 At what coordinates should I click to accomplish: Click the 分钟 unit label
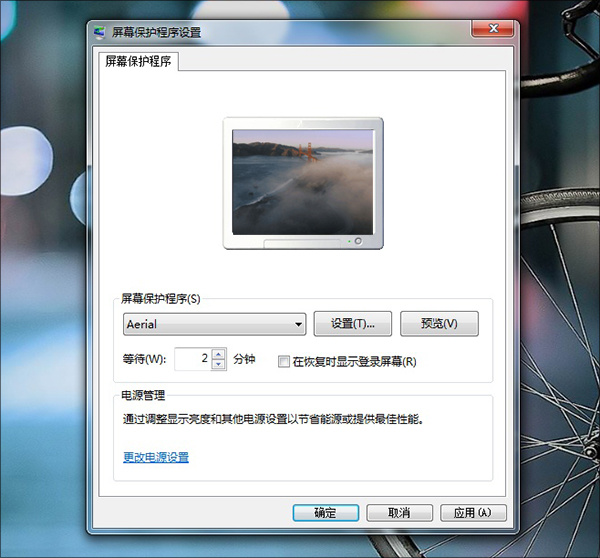[x=244, y=359]
